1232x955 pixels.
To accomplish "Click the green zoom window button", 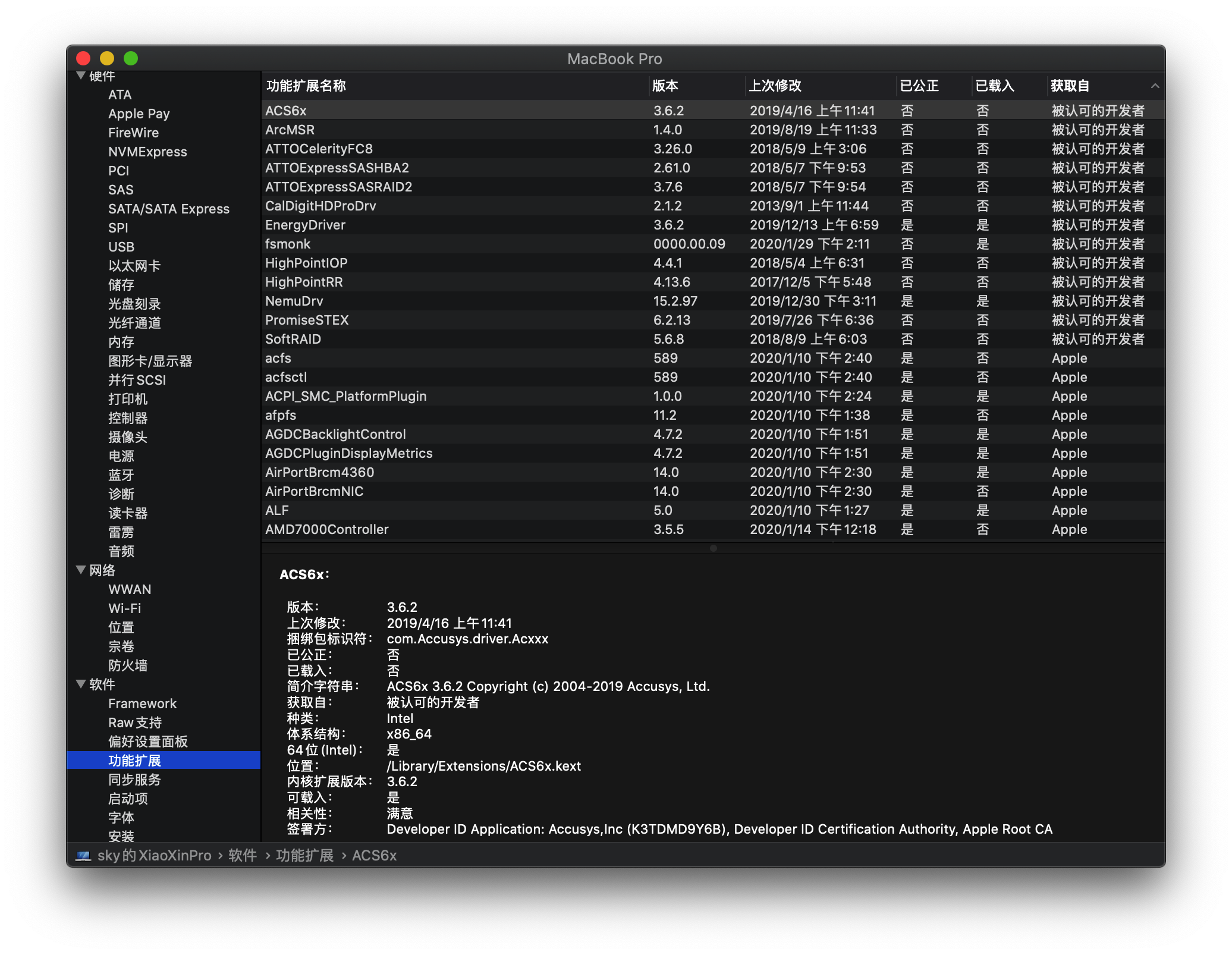I will pos(131,58).
